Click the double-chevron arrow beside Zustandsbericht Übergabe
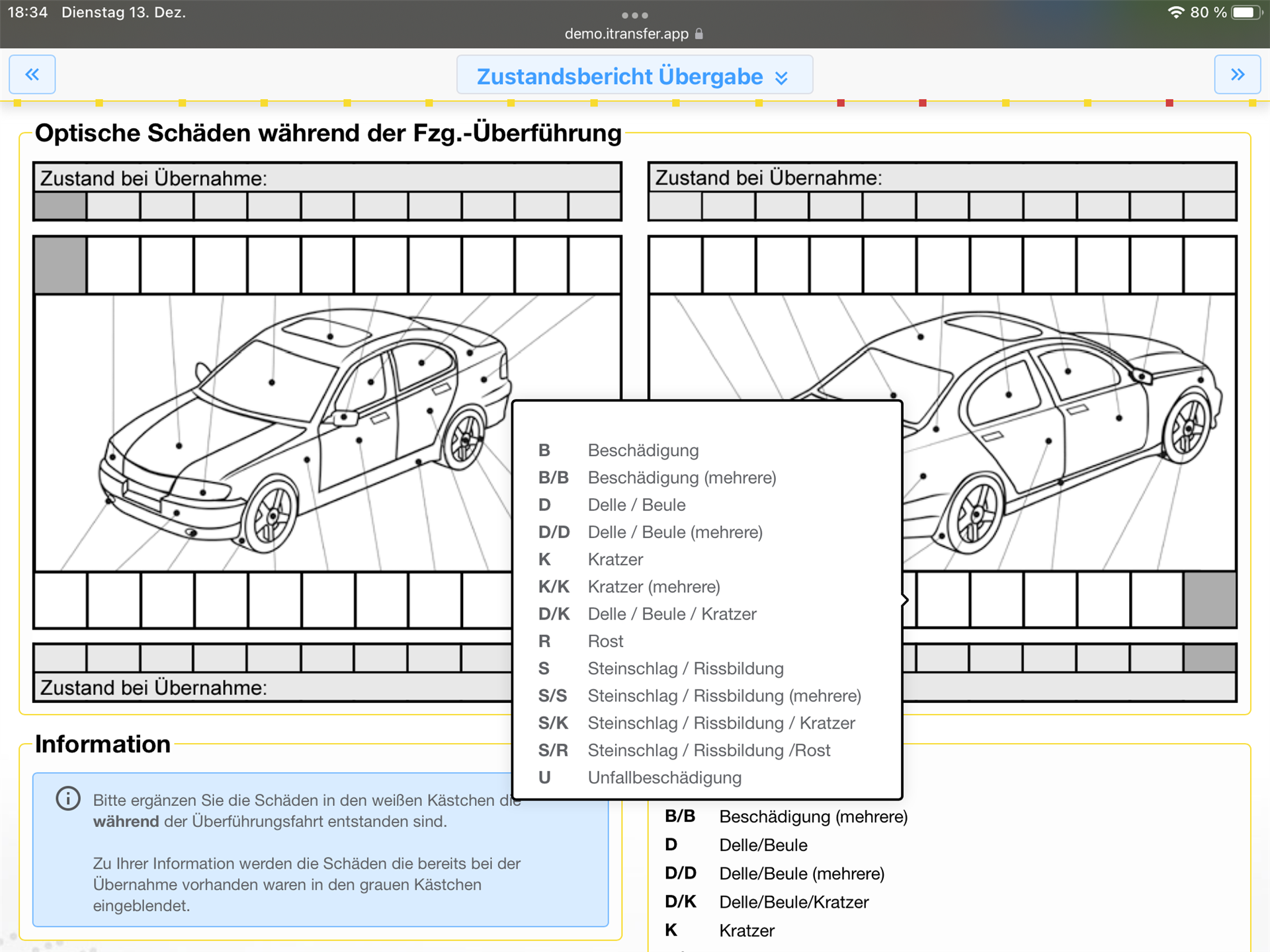 [x=781, y=78]
